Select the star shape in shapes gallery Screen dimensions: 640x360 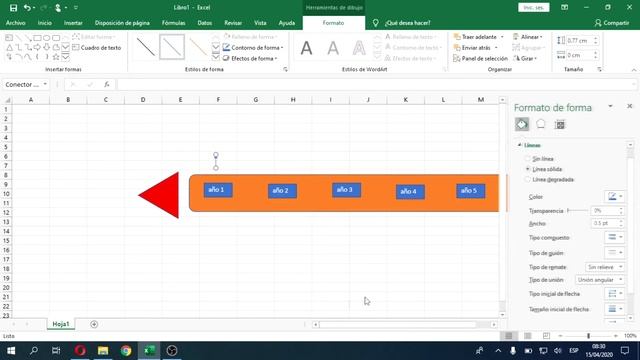(56, 57)
